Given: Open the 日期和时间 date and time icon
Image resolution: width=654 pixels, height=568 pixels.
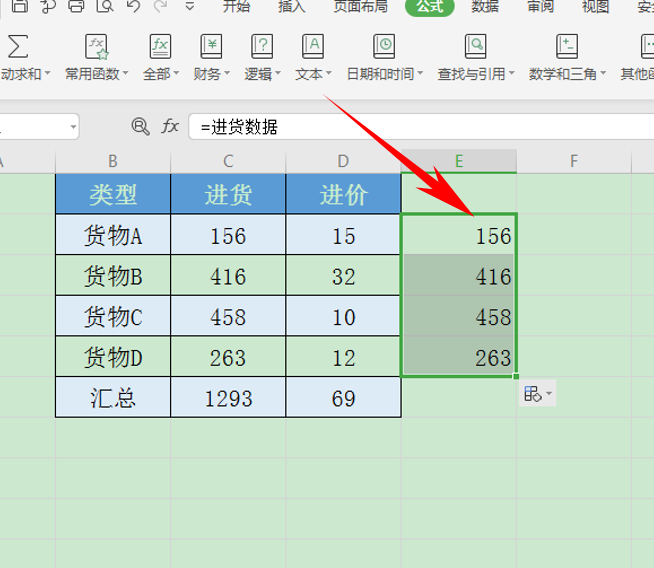Looking at the screenshot, I should 384,46.
